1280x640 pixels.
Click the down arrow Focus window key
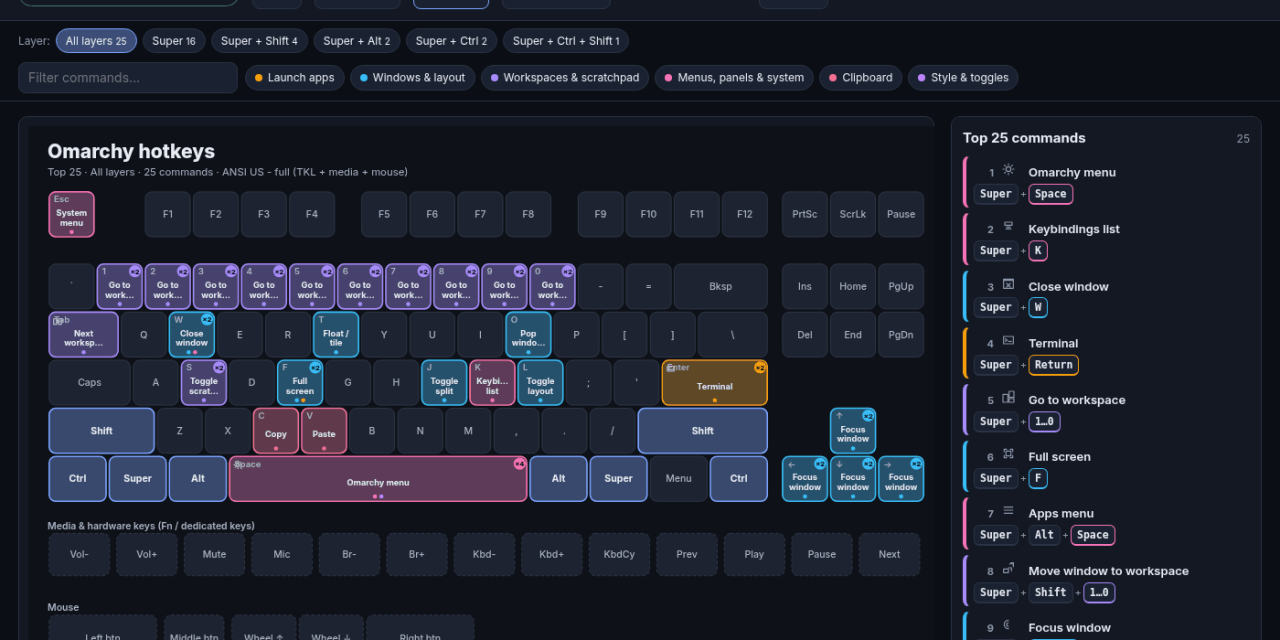click(x=853, y=479)
